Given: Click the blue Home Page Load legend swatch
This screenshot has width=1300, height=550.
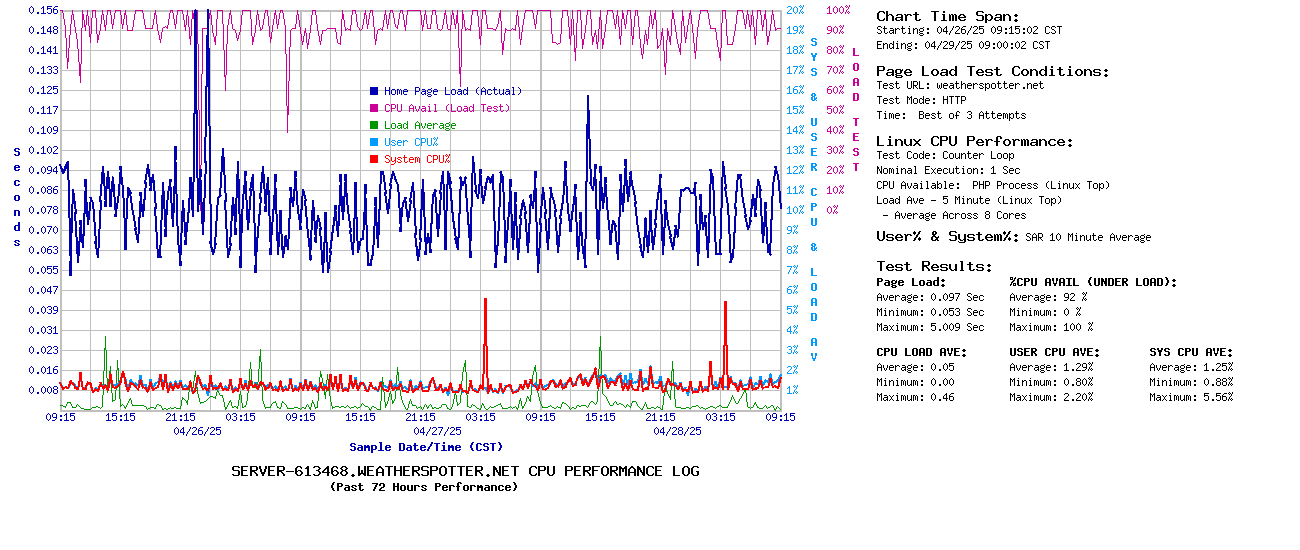Looking at the screenshot, I should pyautogui.click(x=374, y=91).
